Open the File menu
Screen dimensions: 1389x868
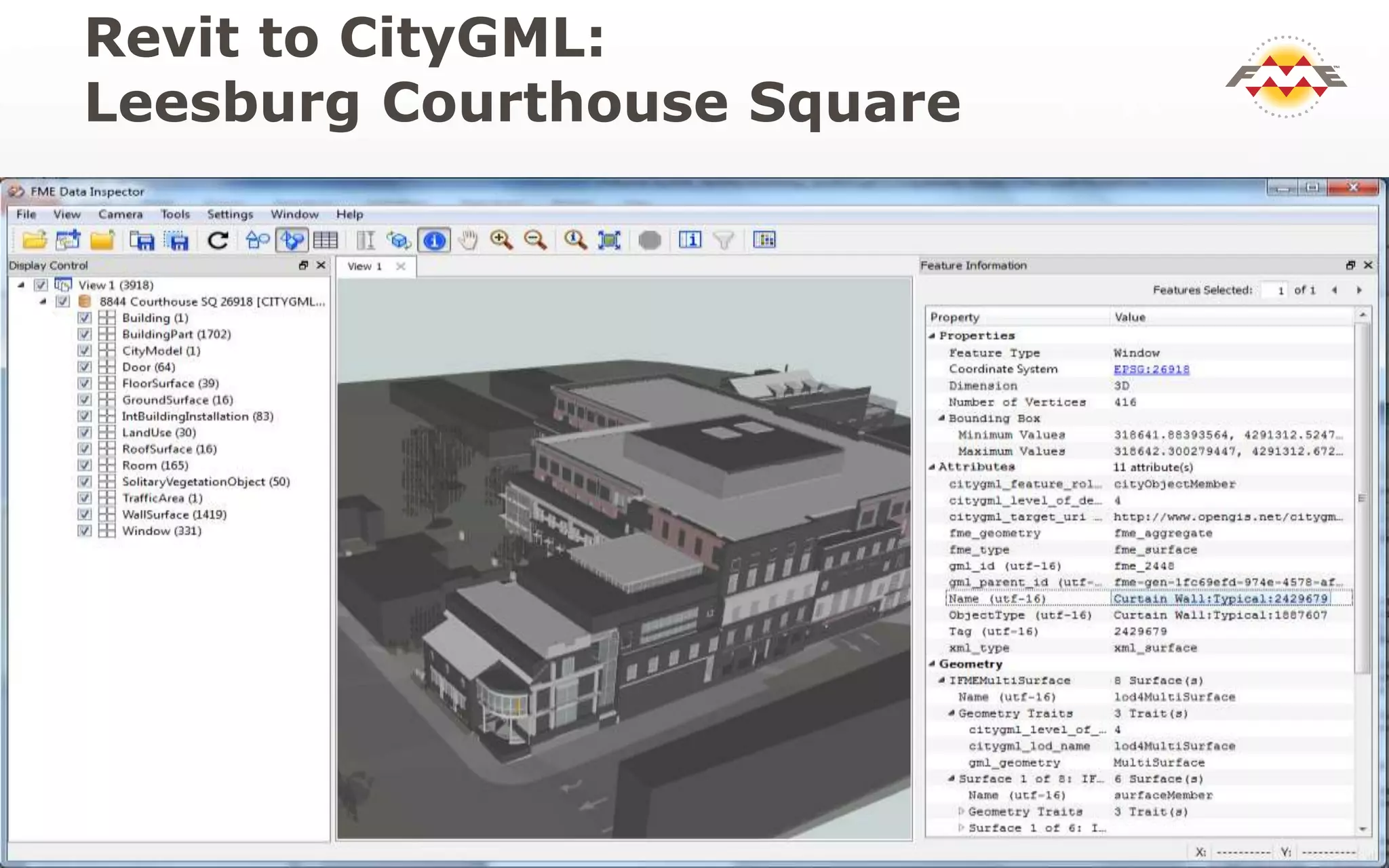click(26, 214)
